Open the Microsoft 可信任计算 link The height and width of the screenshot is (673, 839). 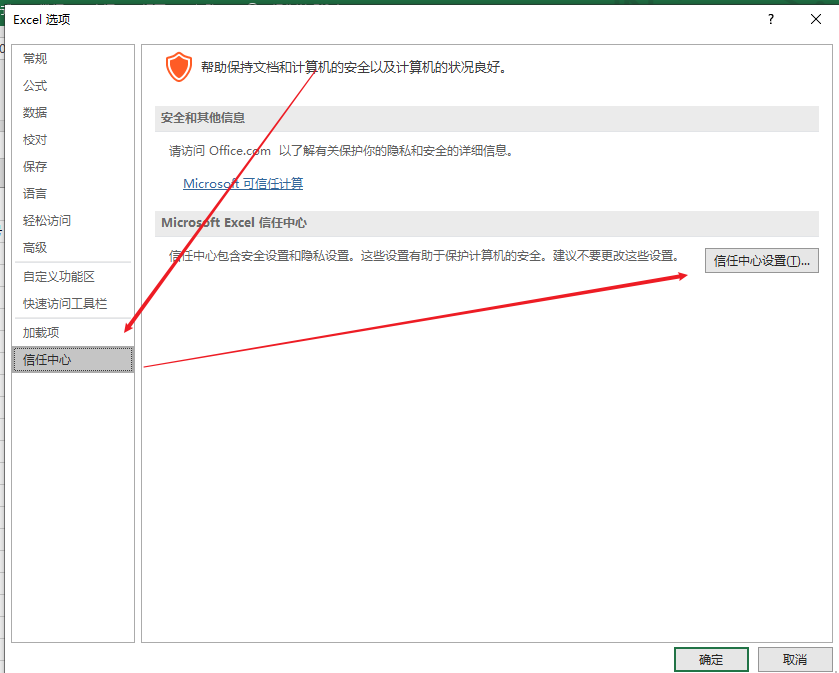[x=243, y=183]
